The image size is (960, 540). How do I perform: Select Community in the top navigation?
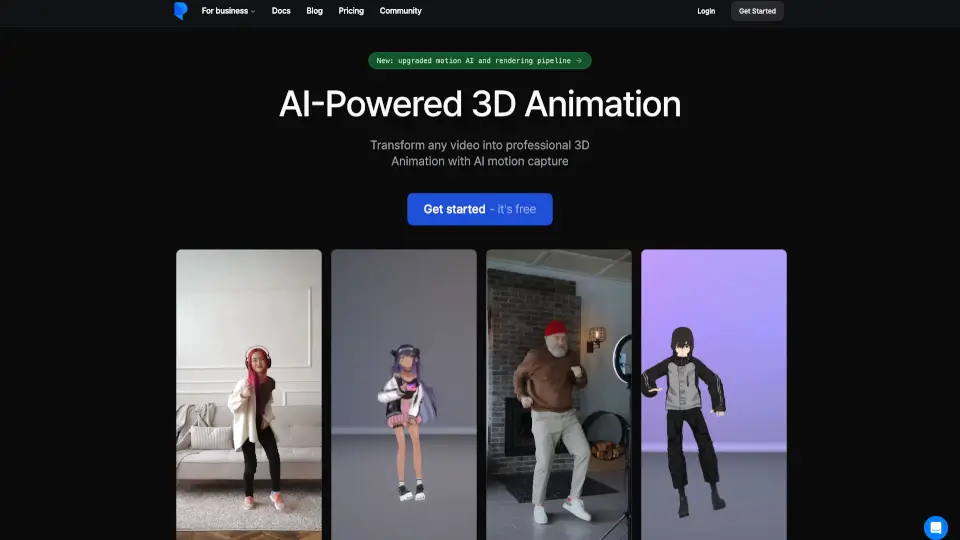point(400,11)
